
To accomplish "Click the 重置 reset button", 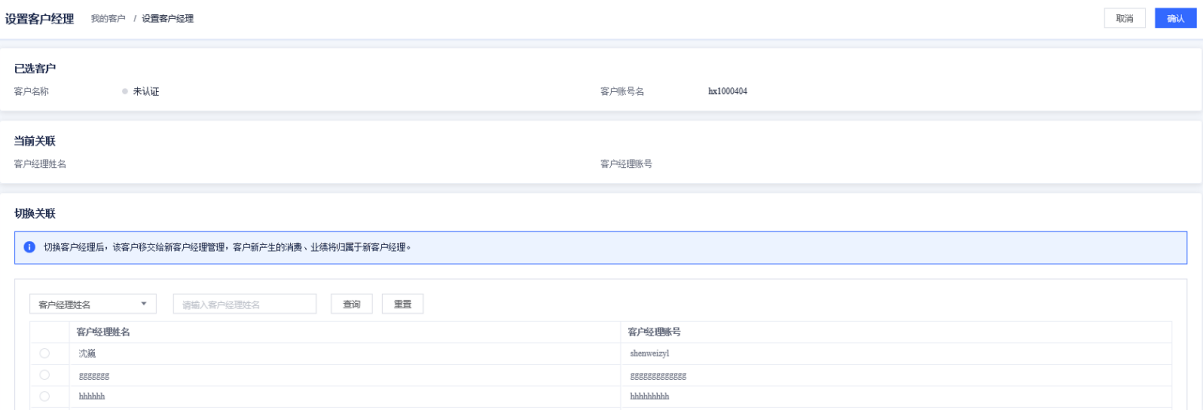I will pyautogui.click(x=403, y=304).
